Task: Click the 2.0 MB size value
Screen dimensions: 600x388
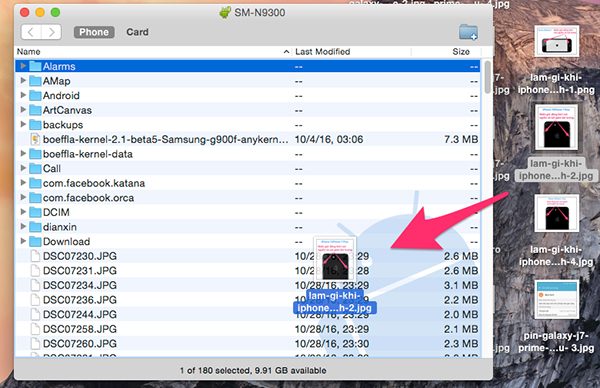Action: pyautogui.click(x=461, y=314)
